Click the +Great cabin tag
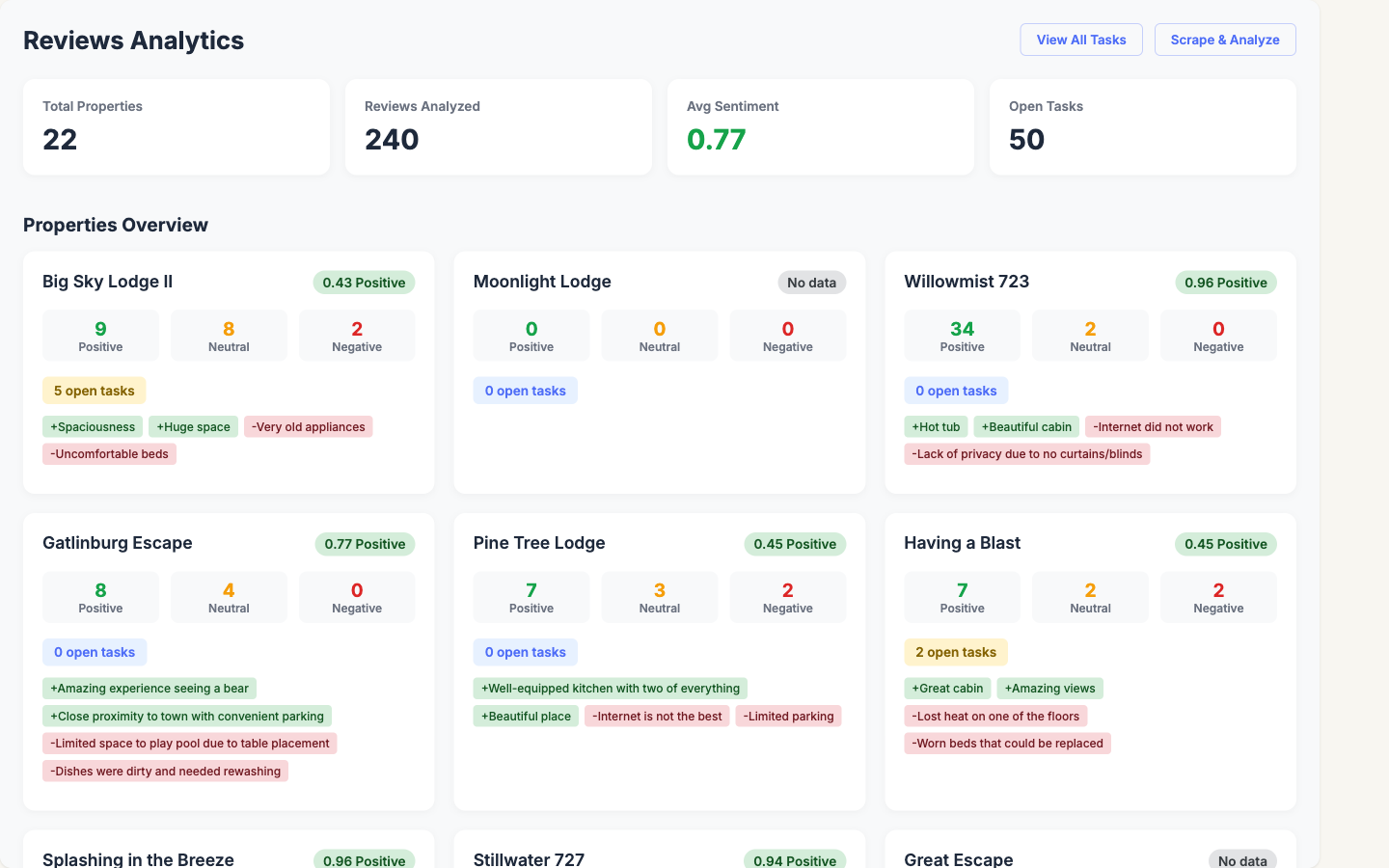Screen dimensions: 1389x868 947,689
